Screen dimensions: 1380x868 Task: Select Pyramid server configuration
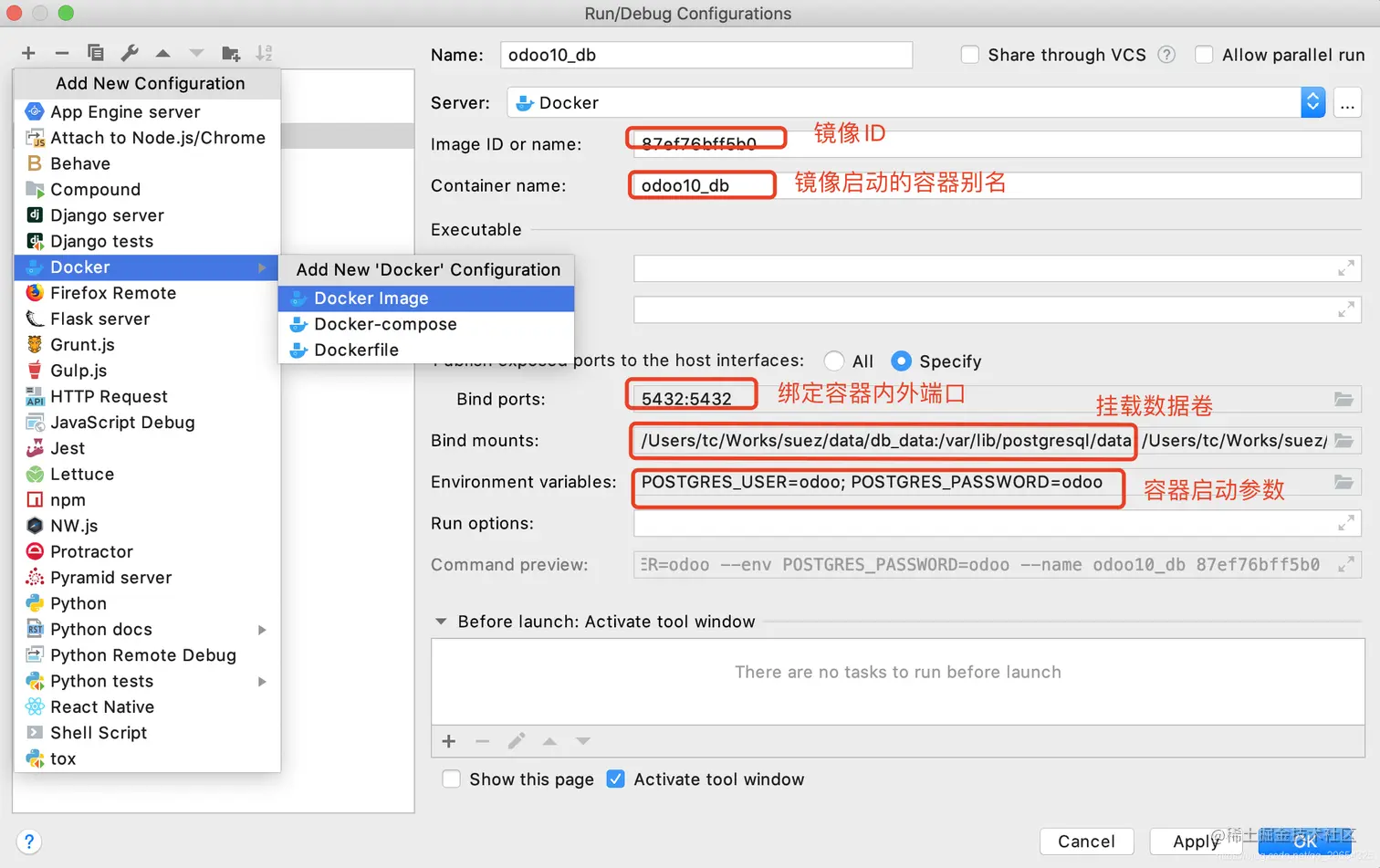click(147, 578)
